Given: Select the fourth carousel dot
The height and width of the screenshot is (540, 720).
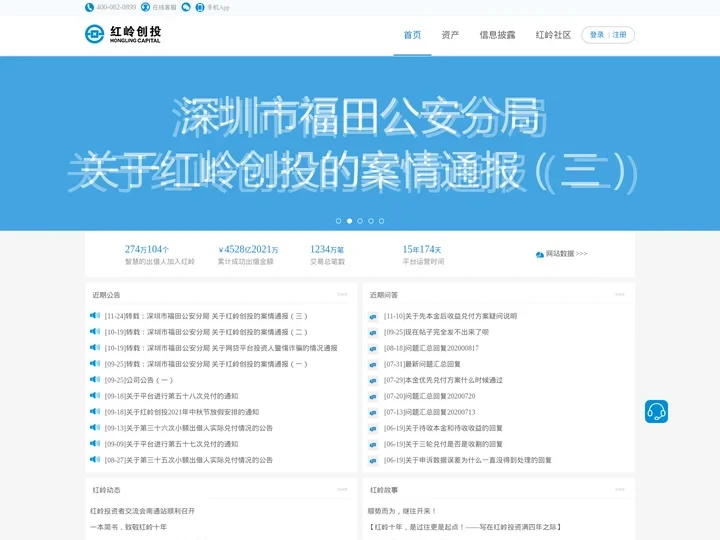Looking at the screenshot, I should coord(371,221).
